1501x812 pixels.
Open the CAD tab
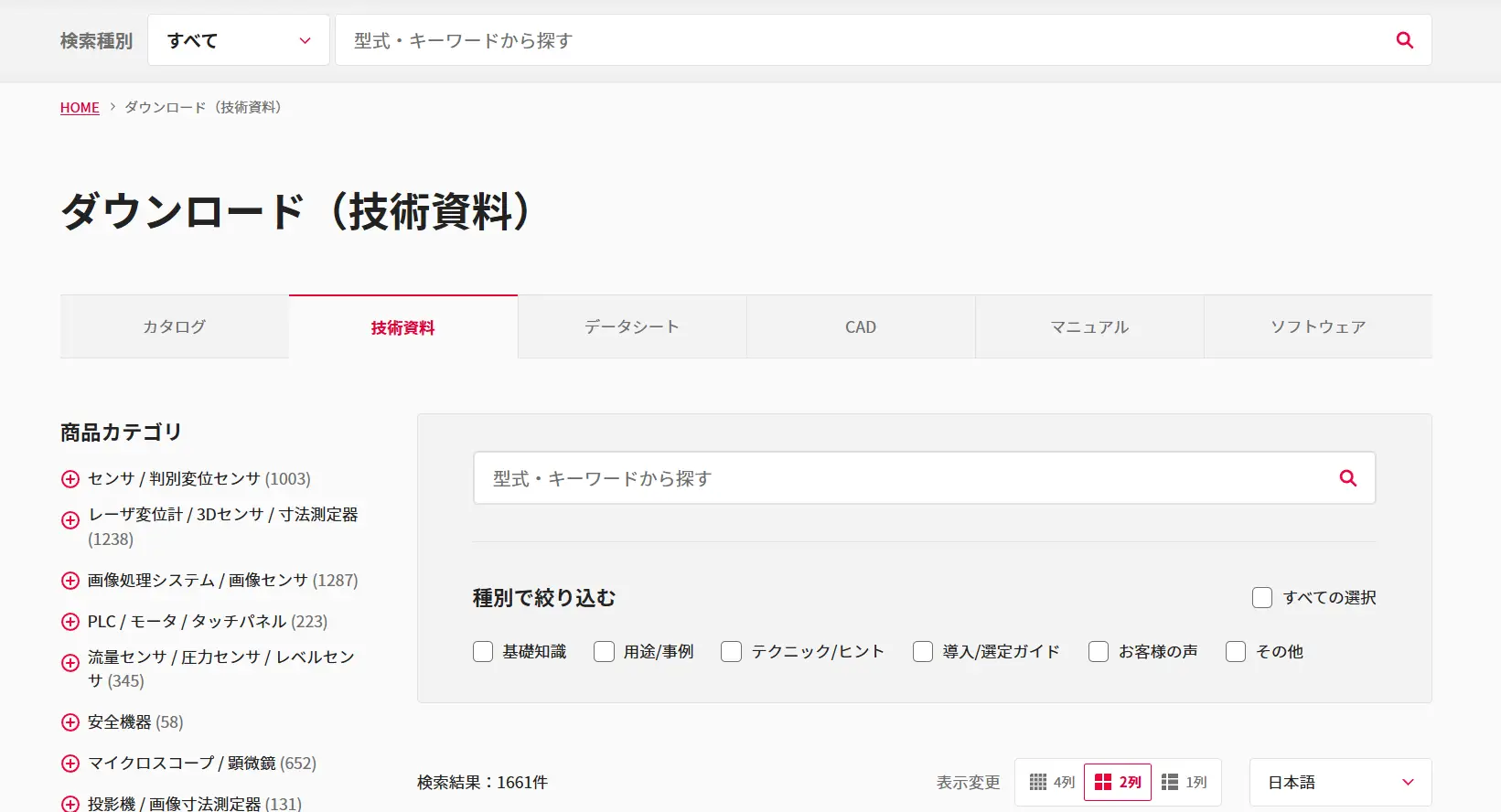click(x=861, y=326)
